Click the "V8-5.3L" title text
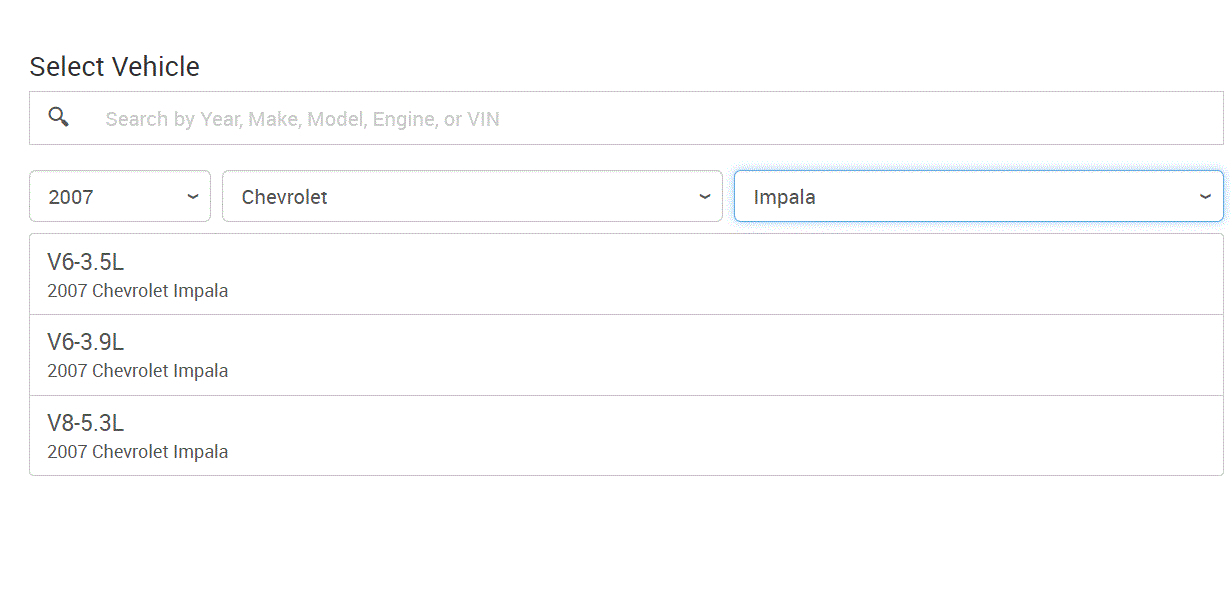This screenshot has height=609, width=1232. [86, 422]
